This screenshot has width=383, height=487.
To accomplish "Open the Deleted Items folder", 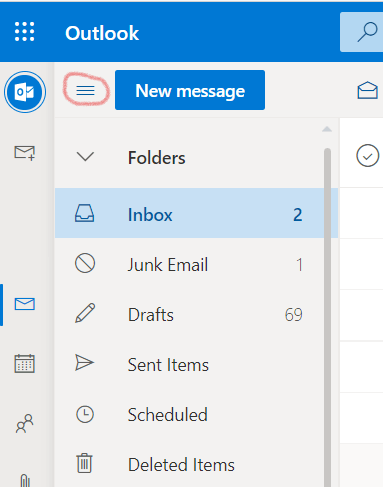I will 189,465.
